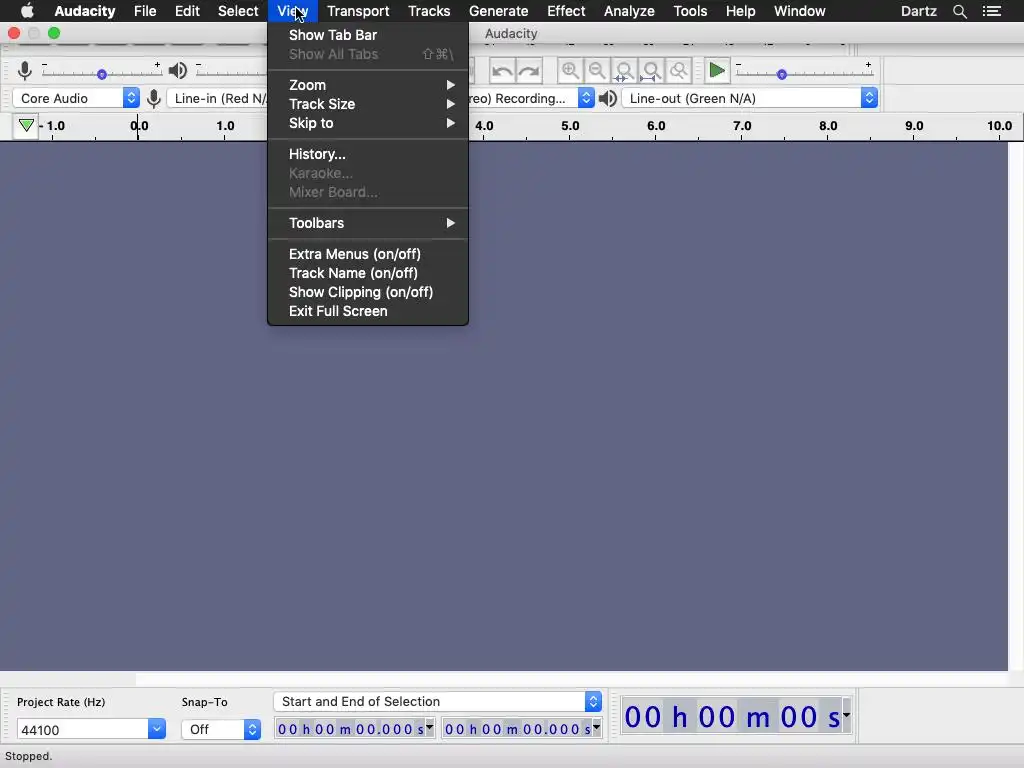This screenshot has width=1024, height=768.
Task: Open the selection start time format arrow
Action: (x=429, y=727)
